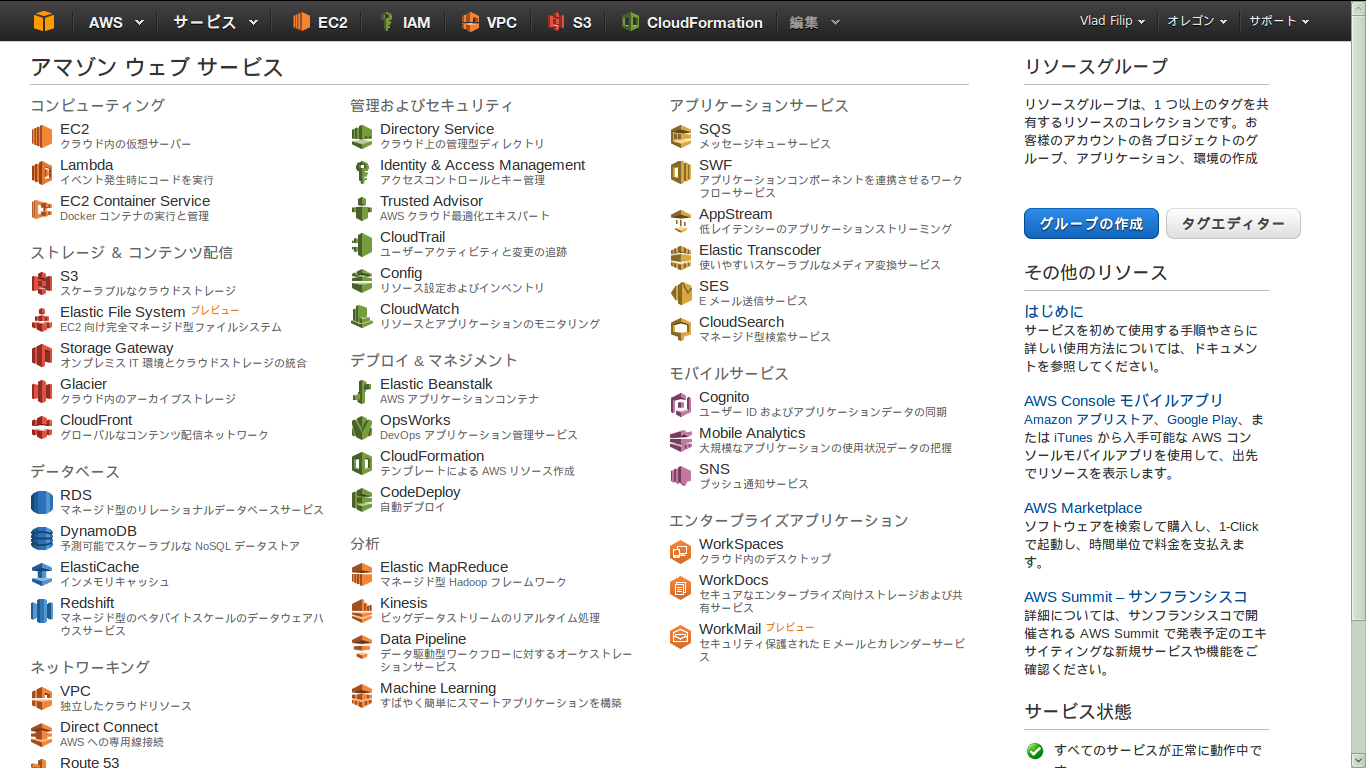
Task: Click the CloudTrail icon
Action: [x=361, y=244]
